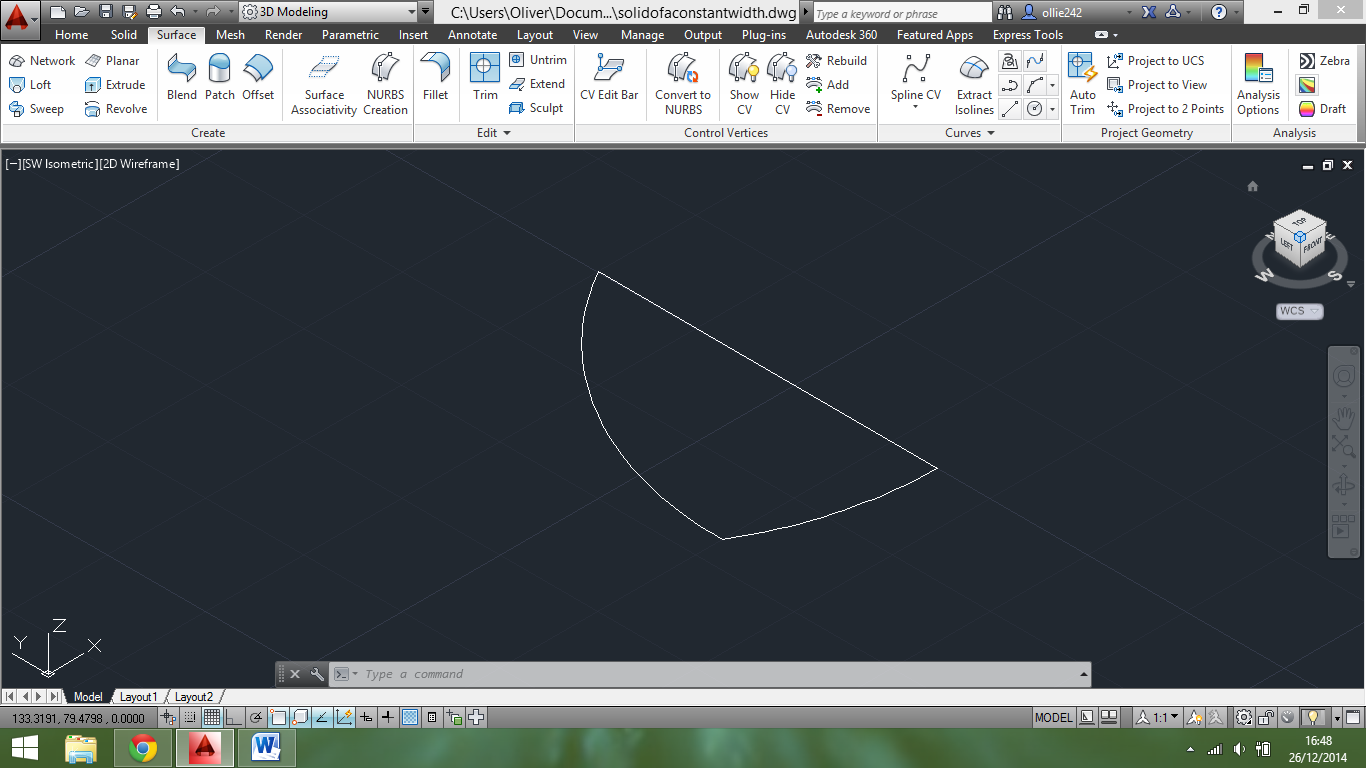The width and height of the screenshot is (1366, 768).
Task: Switch to the Solid ribbon tab
Action: (124, 35)
